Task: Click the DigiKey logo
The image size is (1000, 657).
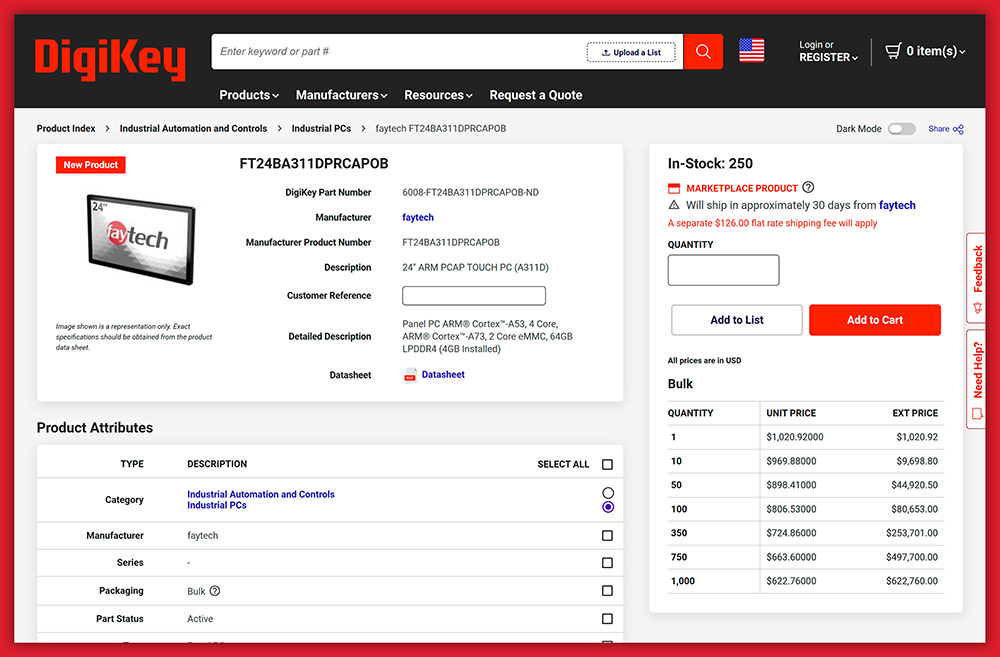Action: point(110,59)
